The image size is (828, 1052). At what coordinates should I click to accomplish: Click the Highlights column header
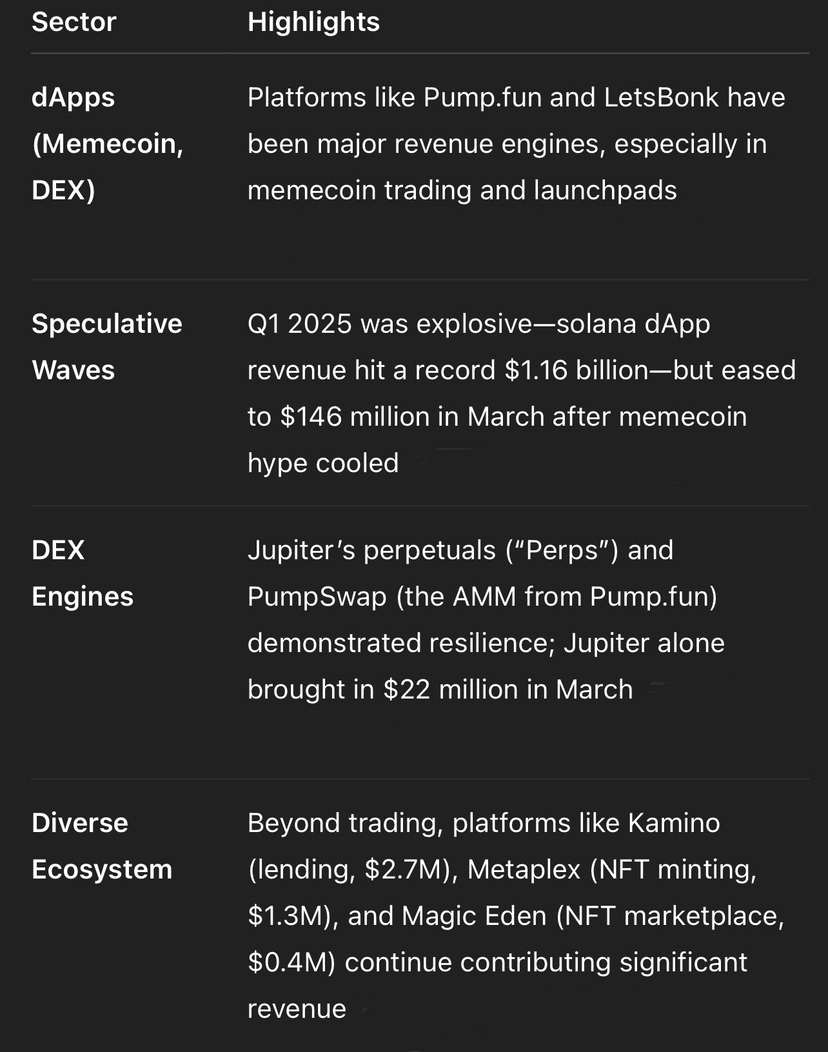(x=313, y=21)
